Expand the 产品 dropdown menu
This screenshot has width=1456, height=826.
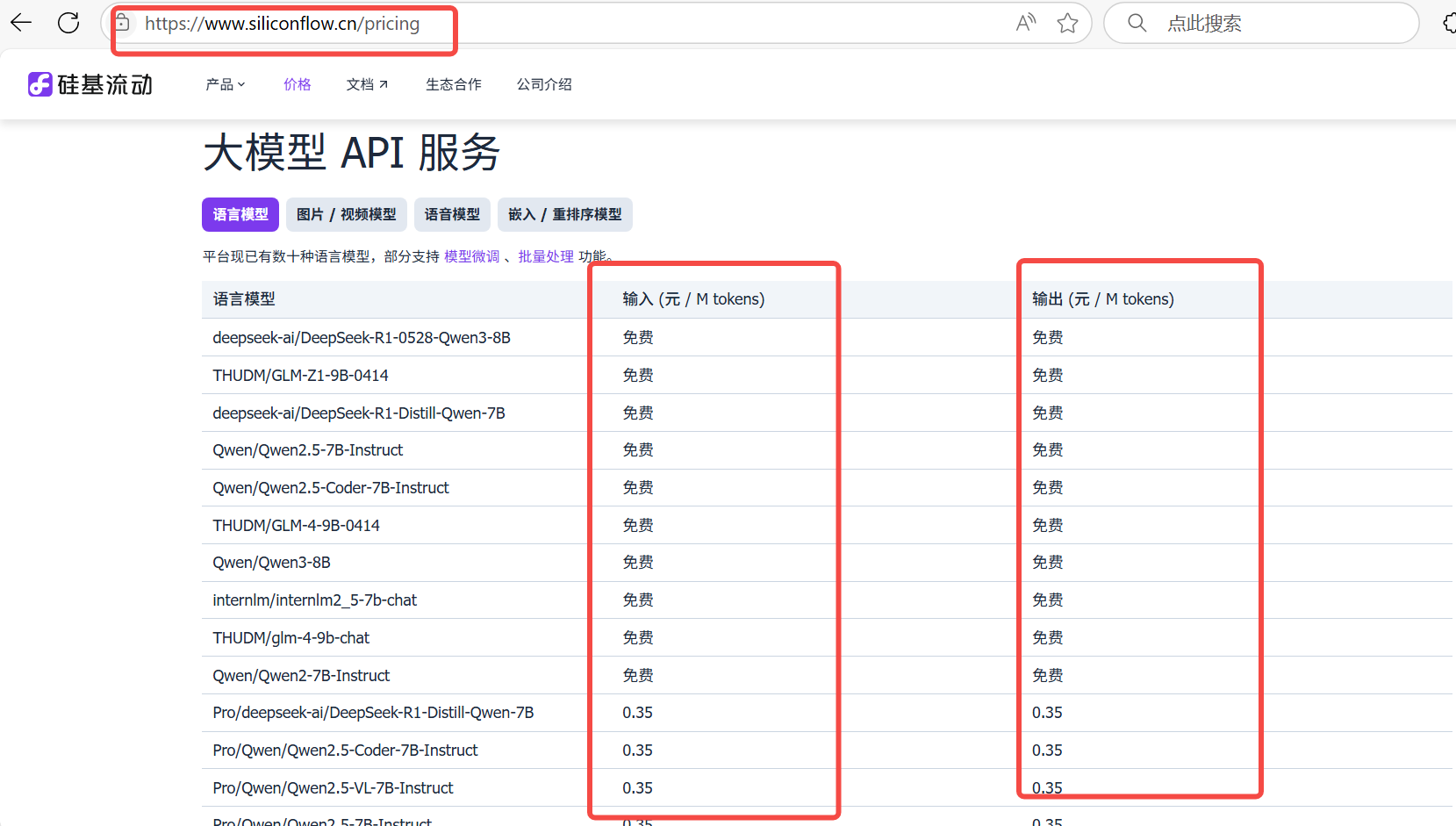(225, 84)
